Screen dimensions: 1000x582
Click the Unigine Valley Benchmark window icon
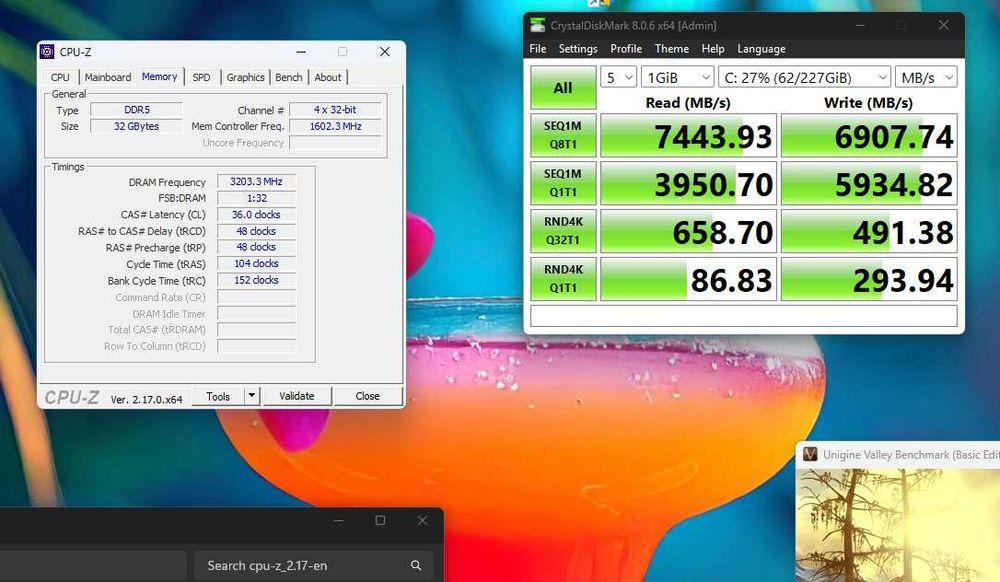810,454
